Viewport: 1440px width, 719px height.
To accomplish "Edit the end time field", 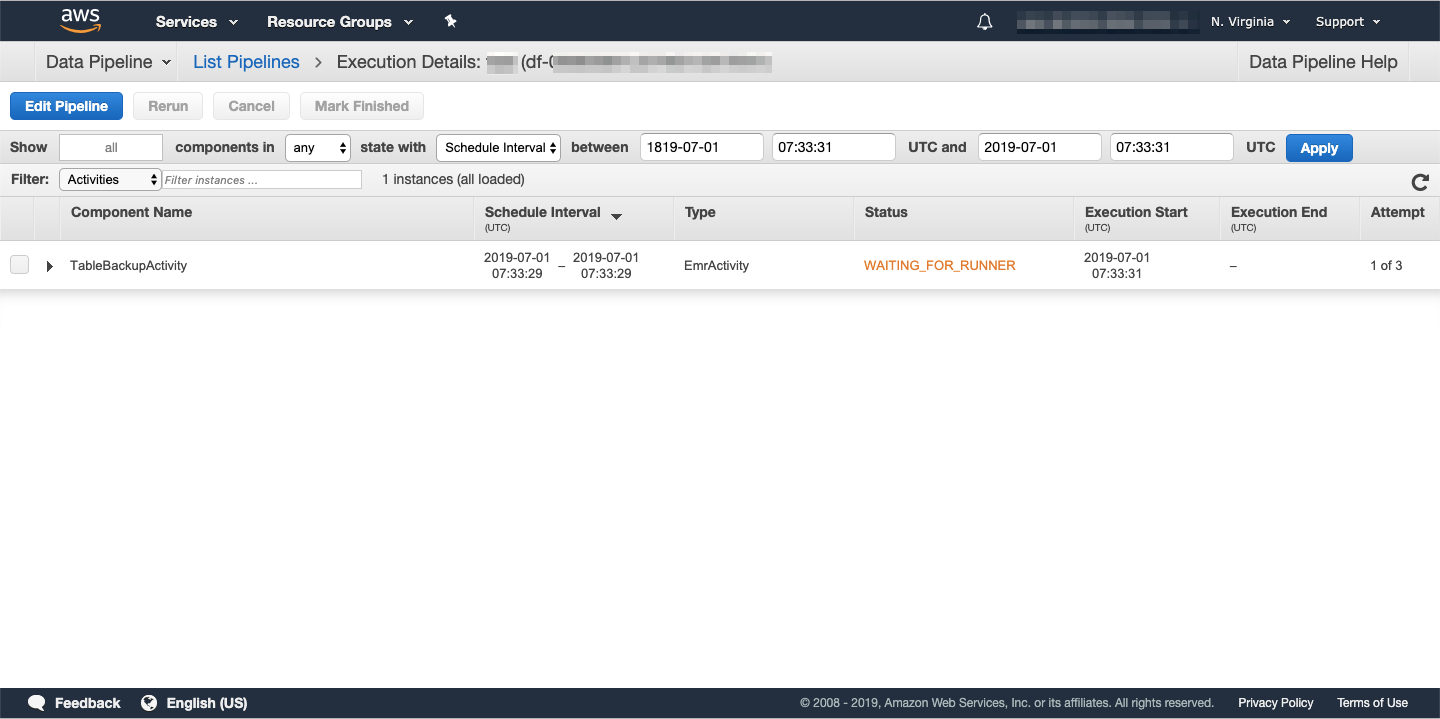I will click(1172, 147).
